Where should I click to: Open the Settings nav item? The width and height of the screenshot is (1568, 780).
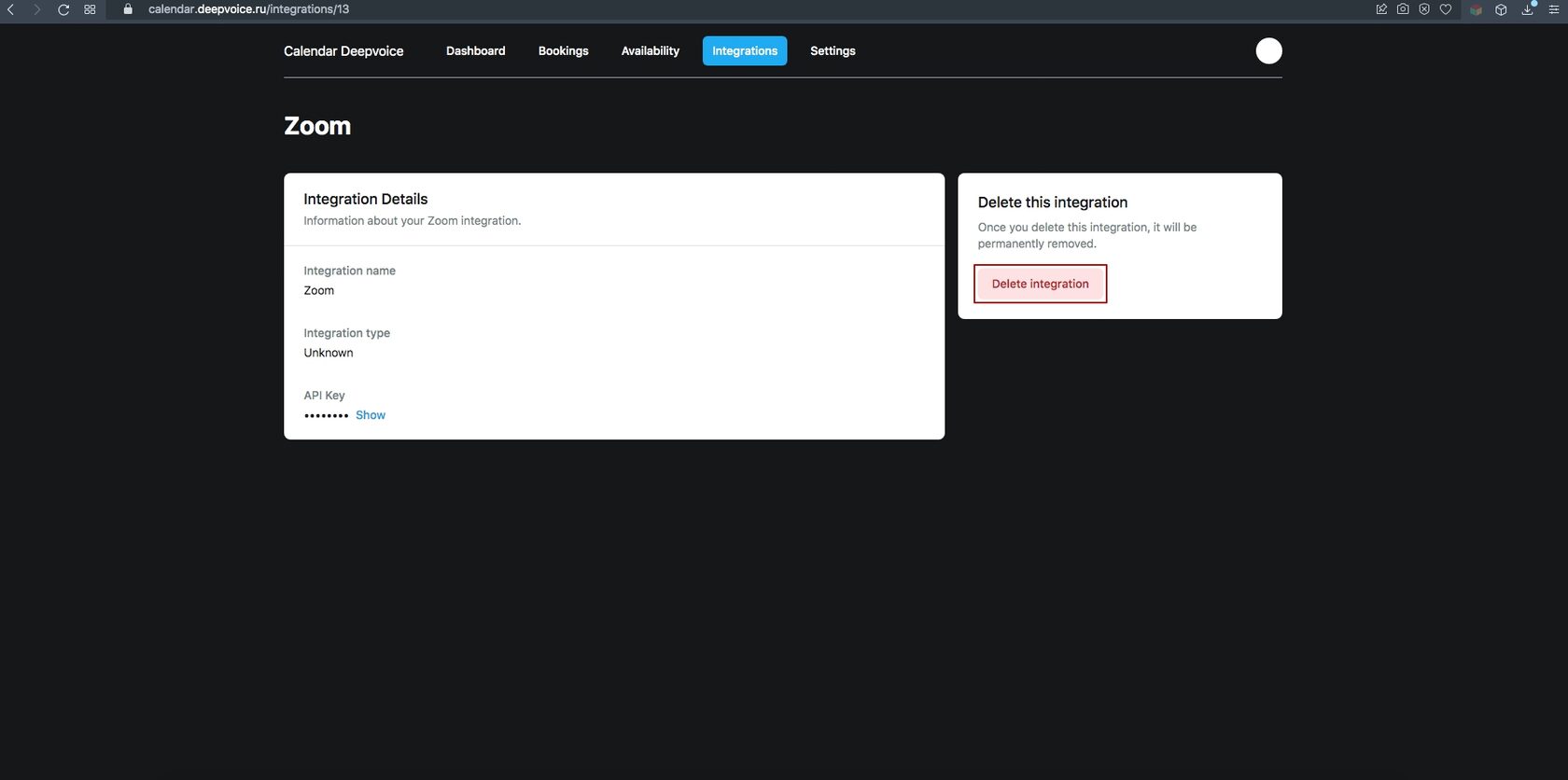pos(833,51)
